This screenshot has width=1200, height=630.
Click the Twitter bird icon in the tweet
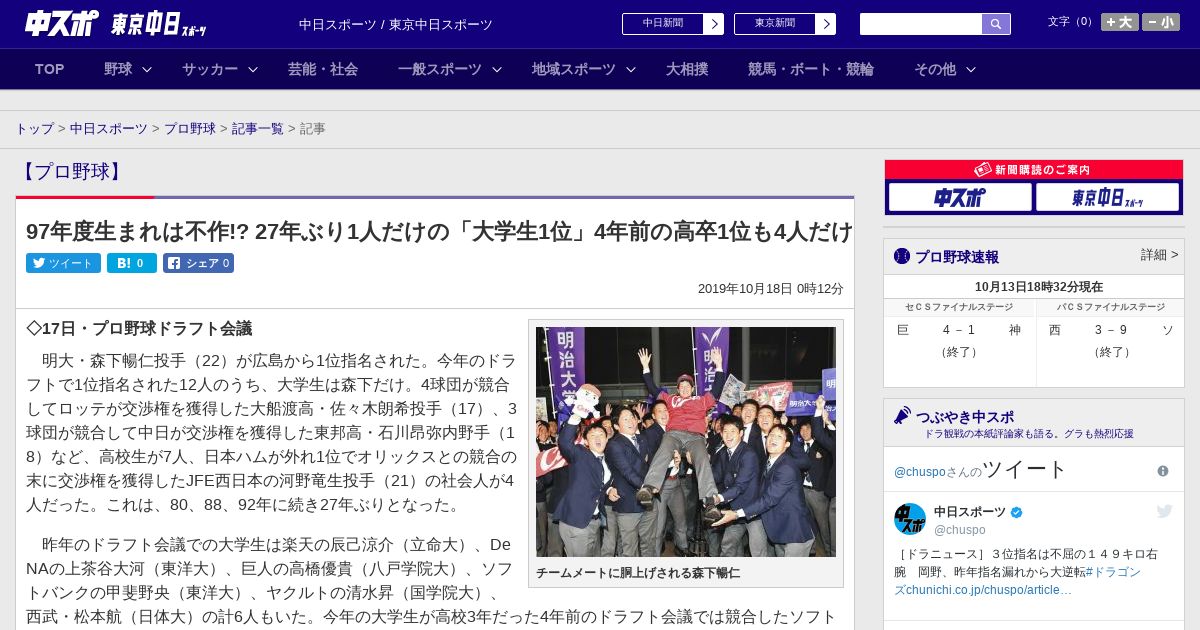tap(1165, 511)
